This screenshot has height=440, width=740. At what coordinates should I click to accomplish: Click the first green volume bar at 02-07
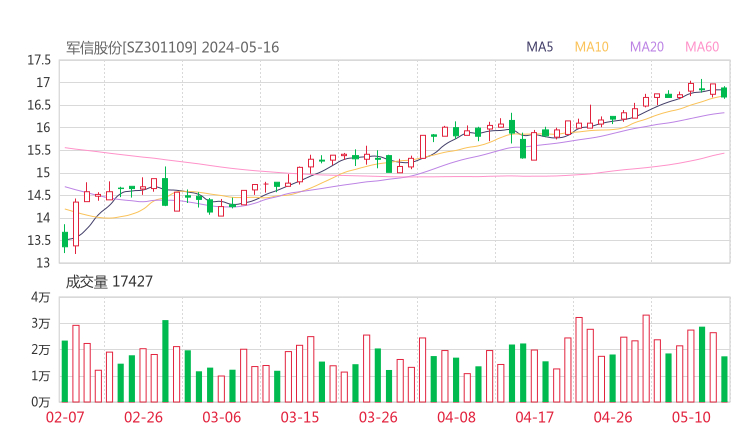point(65,372)
